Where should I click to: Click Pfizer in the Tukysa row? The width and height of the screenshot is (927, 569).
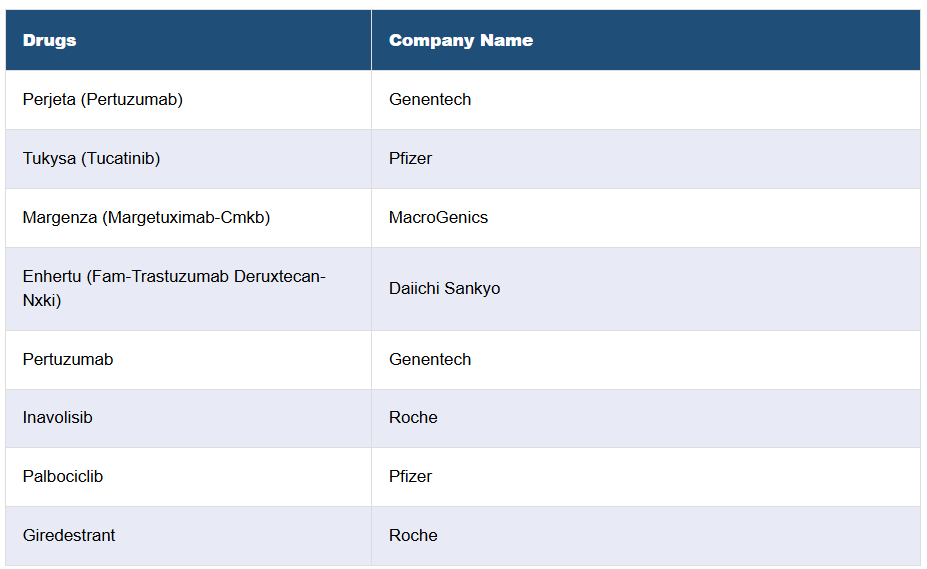(x=411, y=159)
